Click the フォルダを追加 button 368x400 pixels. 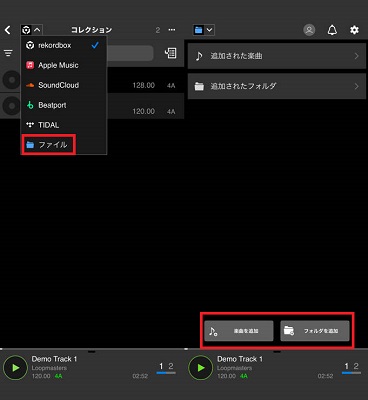point(315,331)
